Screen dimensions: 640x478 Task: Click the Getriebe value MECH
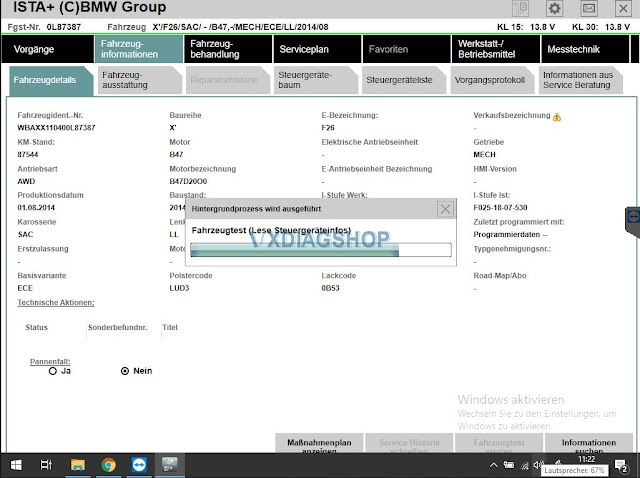click(484, 155)
